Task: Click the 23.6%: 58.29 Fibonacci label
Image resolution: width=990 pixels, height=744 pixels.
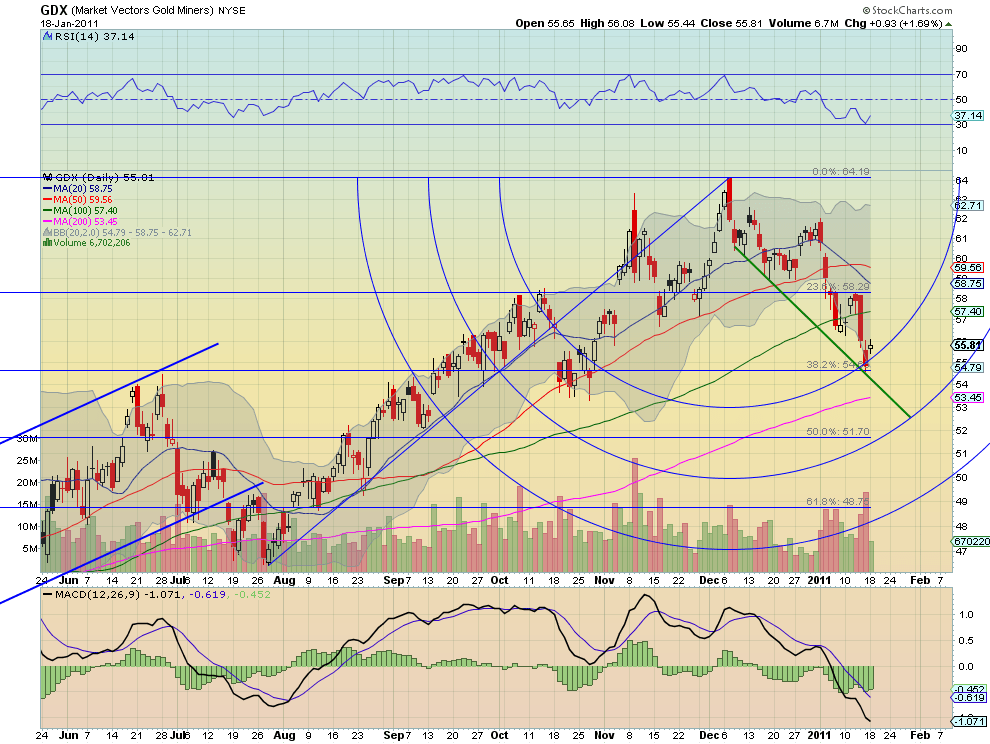Action: tap(838, 286)
